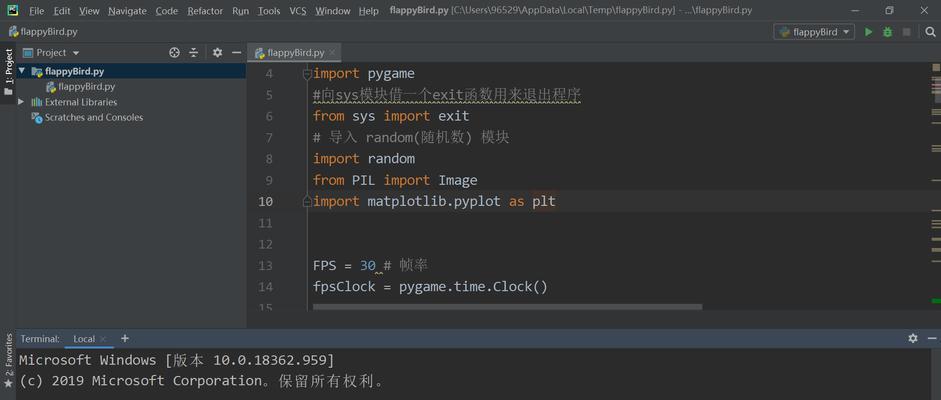The image size is (941, 400).
Task: Click 'from PIL import Image' line
Action: tap(395, 181)
